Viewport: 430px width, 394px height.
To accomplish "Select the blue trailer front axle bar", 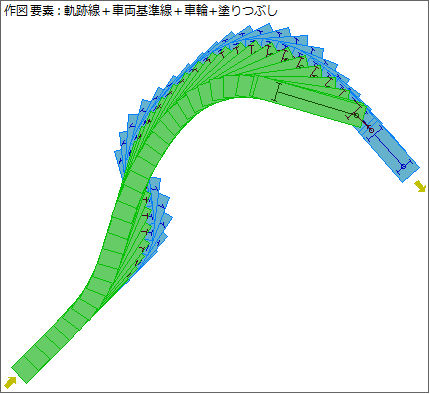I will click(x=373, y=133).
